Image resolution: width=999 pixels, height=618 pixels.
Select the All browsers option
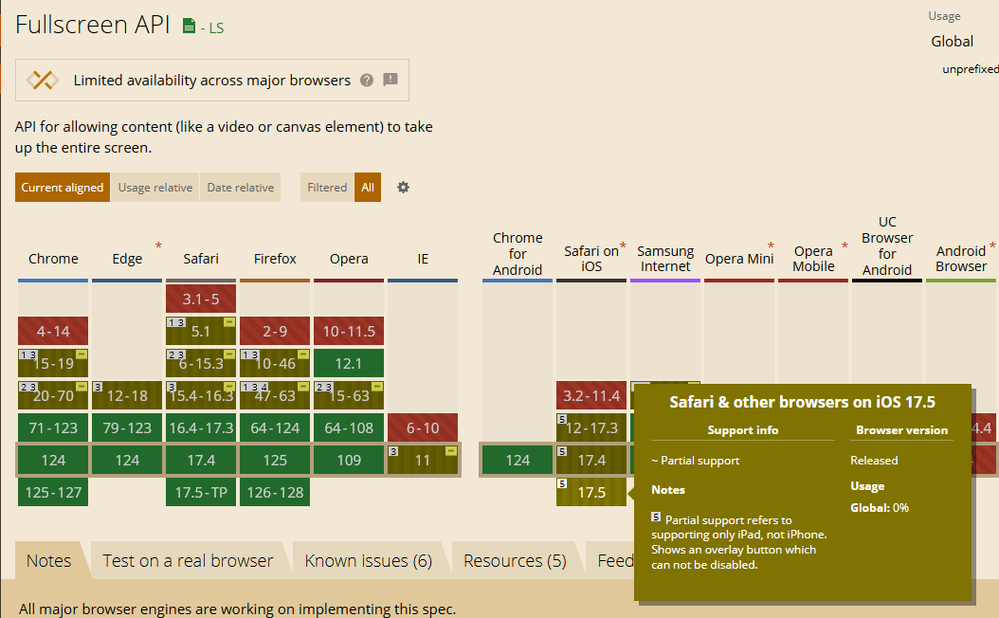368,187
